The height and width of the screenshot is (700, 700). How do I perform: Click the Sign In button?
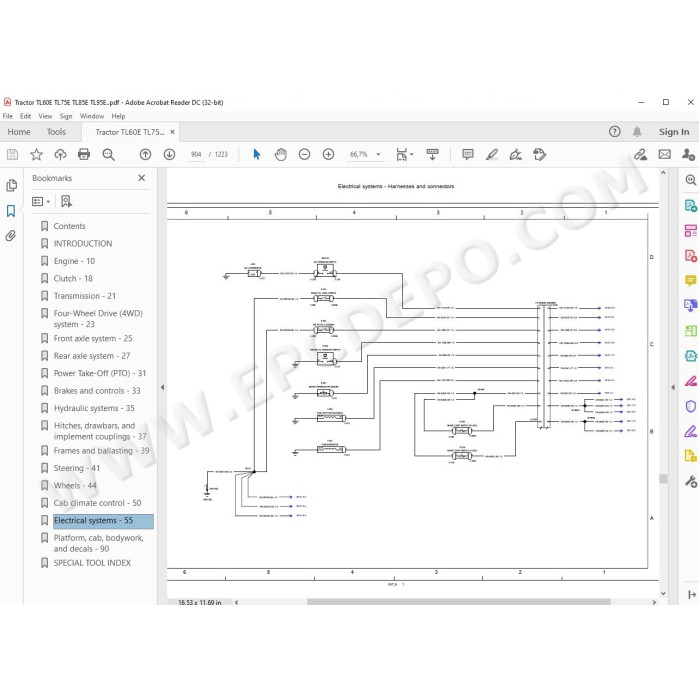[x=674, y=132]
